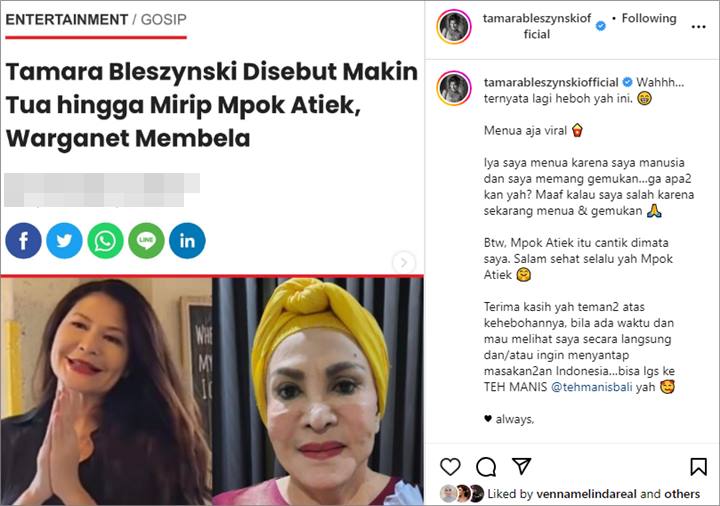Share the article via WhatsApp

pos(105,241)
